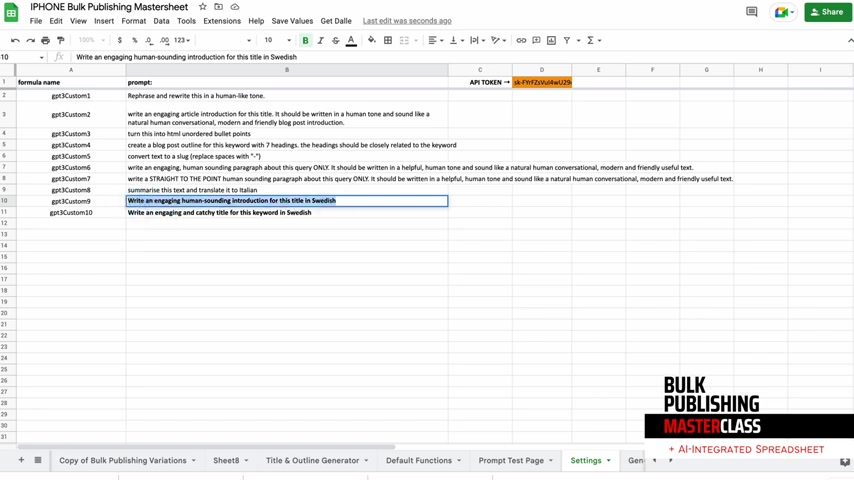The width and height of the screenshot is (854, 480).
Task: Add a new sheet with plus button
Action: 21,460
